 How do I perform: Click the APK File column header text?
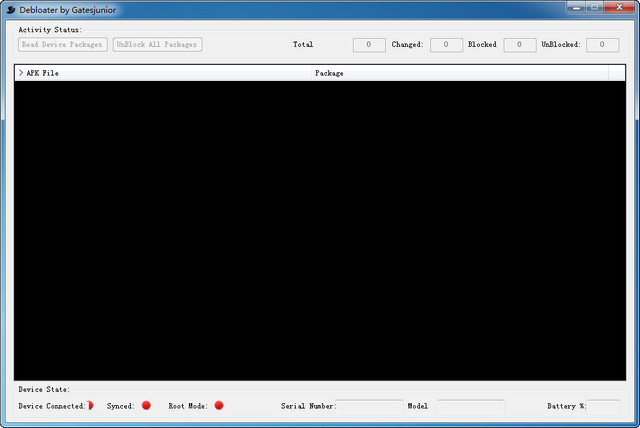point(43,73)
